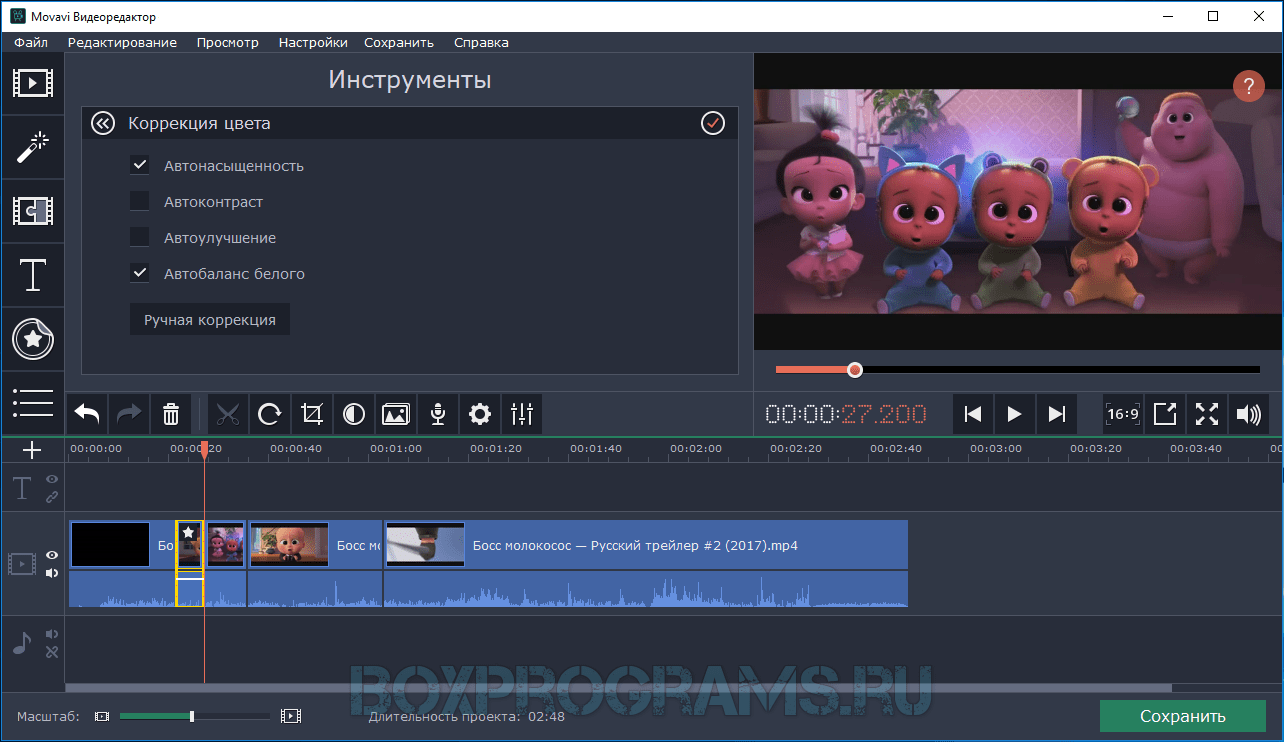Unlink audio track scissors-link icon

[52, 651]
